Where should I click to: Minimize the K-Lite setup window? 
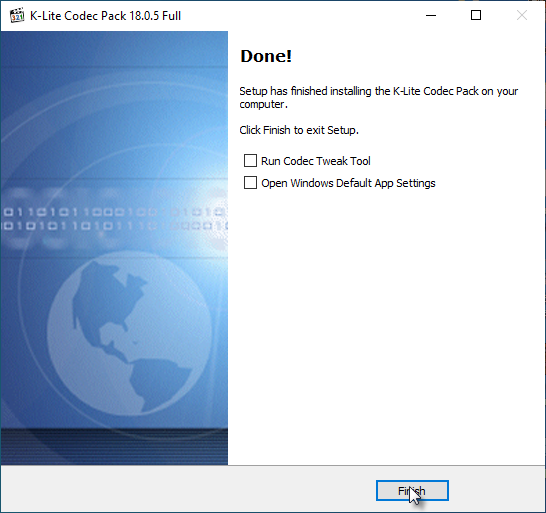pyautogui.click(x=431, y=15)
